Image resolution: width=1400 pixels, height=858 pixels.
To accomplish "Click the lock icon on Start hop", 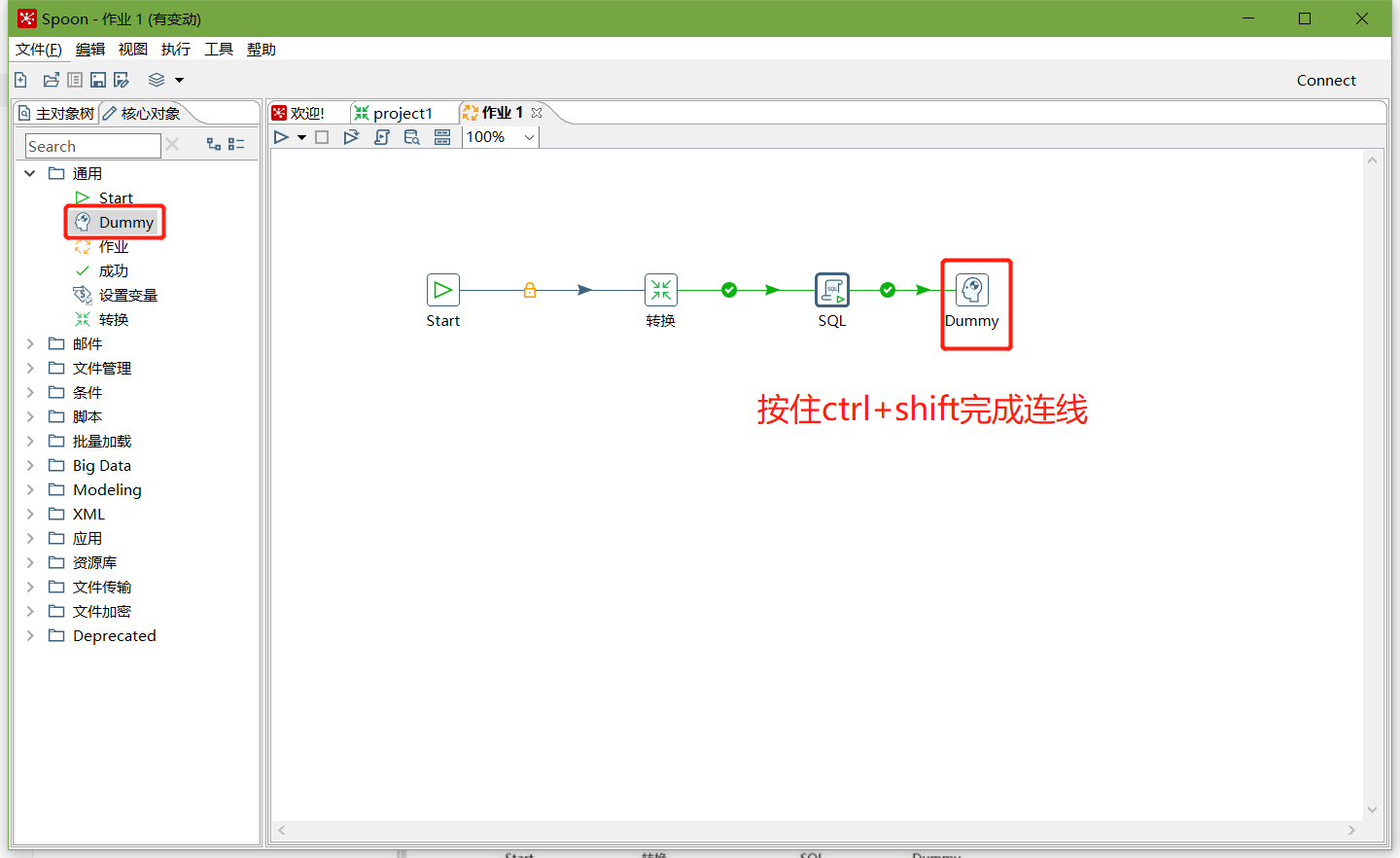I will pos(530,290).
